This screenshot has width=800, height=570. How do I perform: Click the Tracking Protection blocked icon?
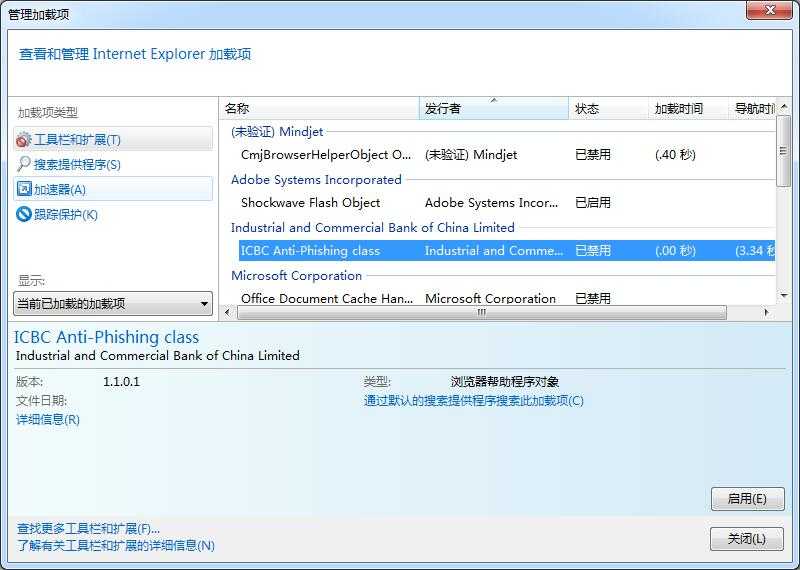(x=23, y=214)
